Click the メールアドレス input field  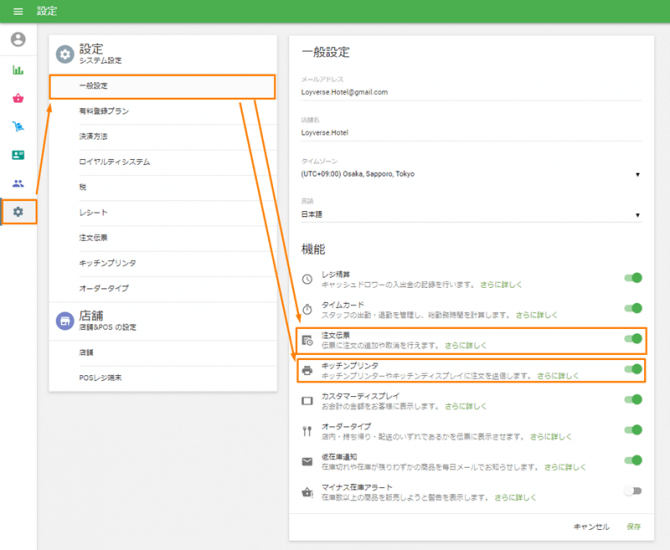tap(470, 92)
